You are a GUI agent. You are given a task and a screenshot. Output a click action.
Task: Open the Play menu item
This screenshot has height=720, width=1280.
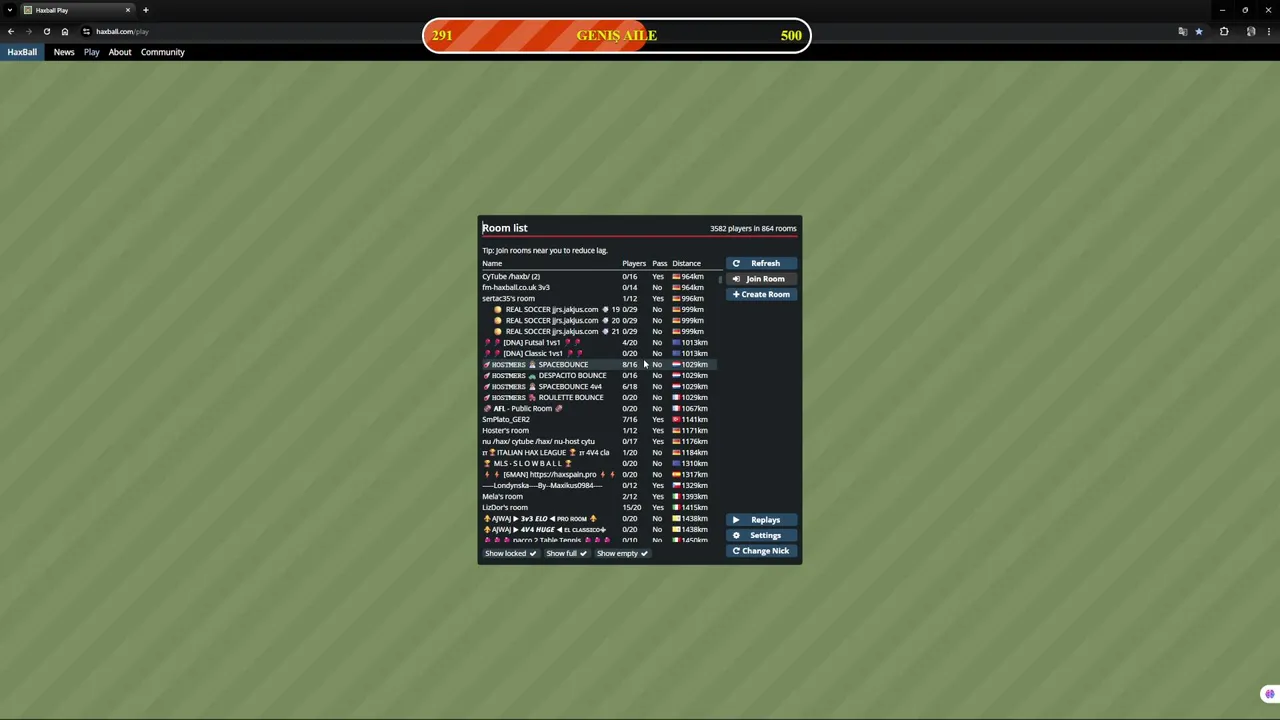click(91, 52)
